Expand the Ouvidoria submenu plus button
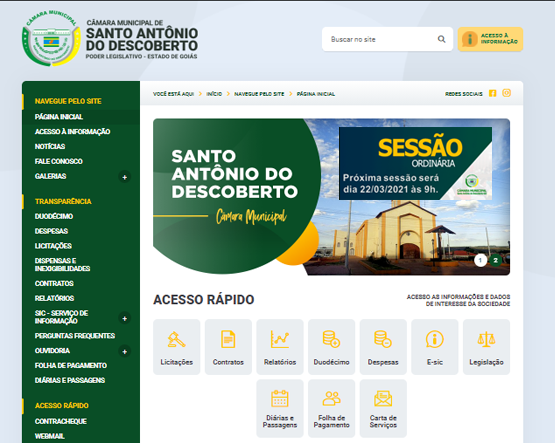 coord(124,351)
